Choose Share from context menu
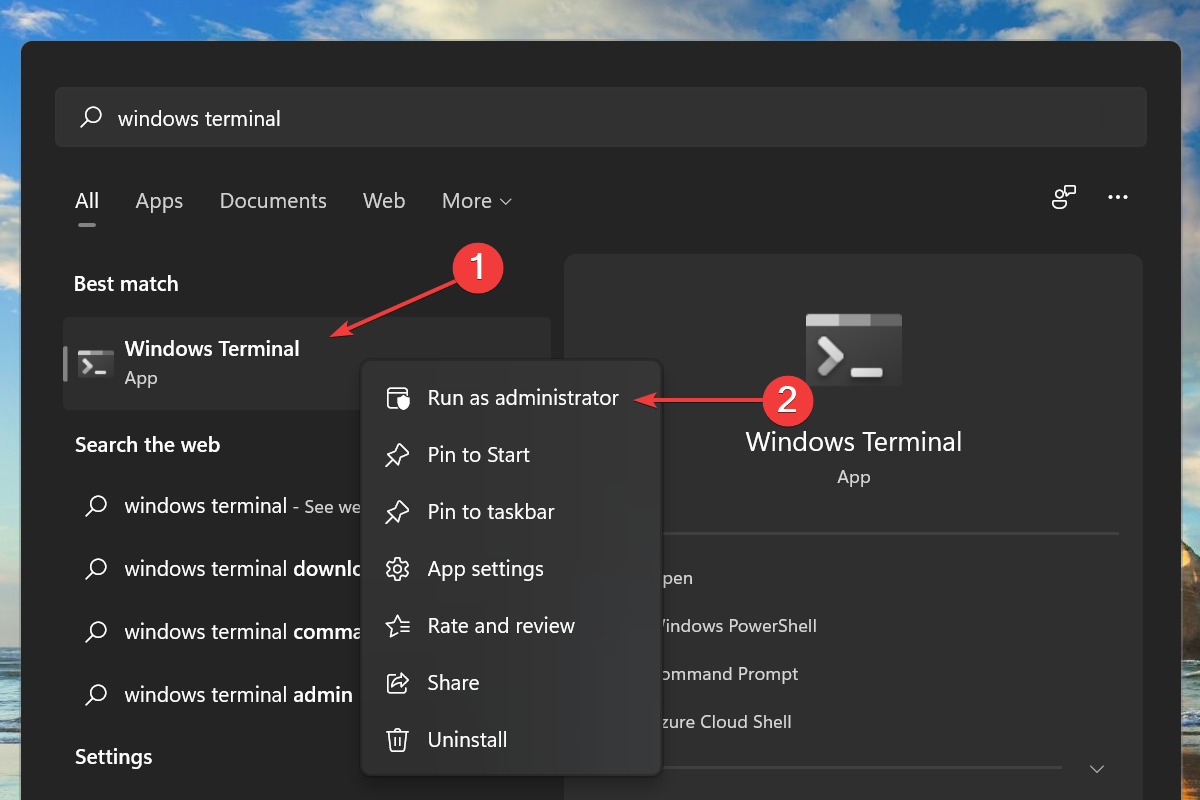 click(x=510, y=683)
